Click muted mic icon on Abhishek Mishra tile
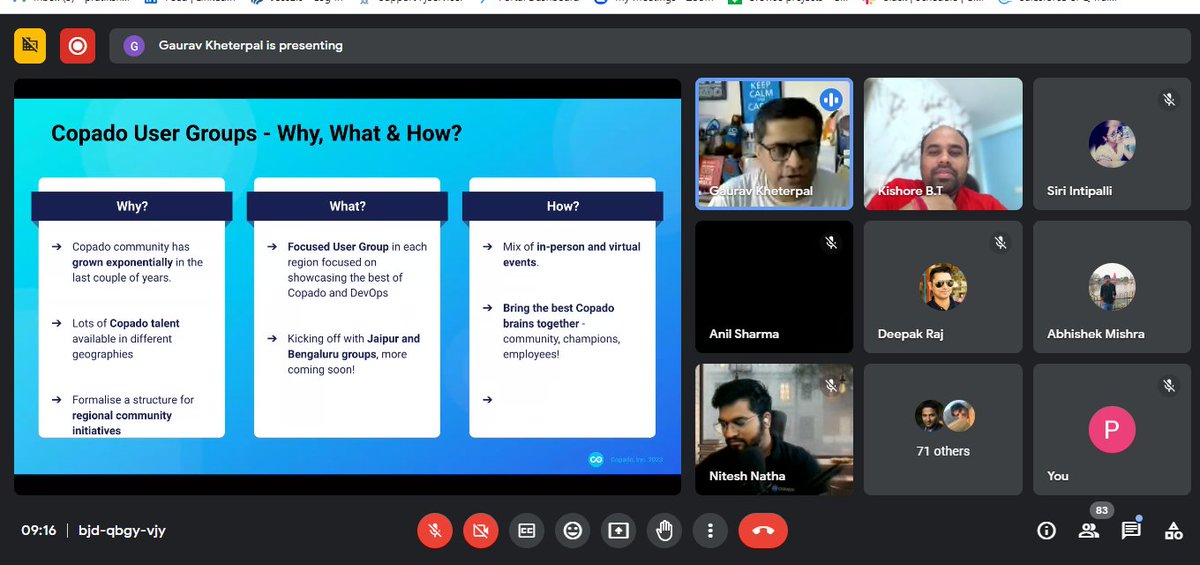The height and width of the screenshot is (565, 1200). pyautogui.click(x=1168, y=243)
